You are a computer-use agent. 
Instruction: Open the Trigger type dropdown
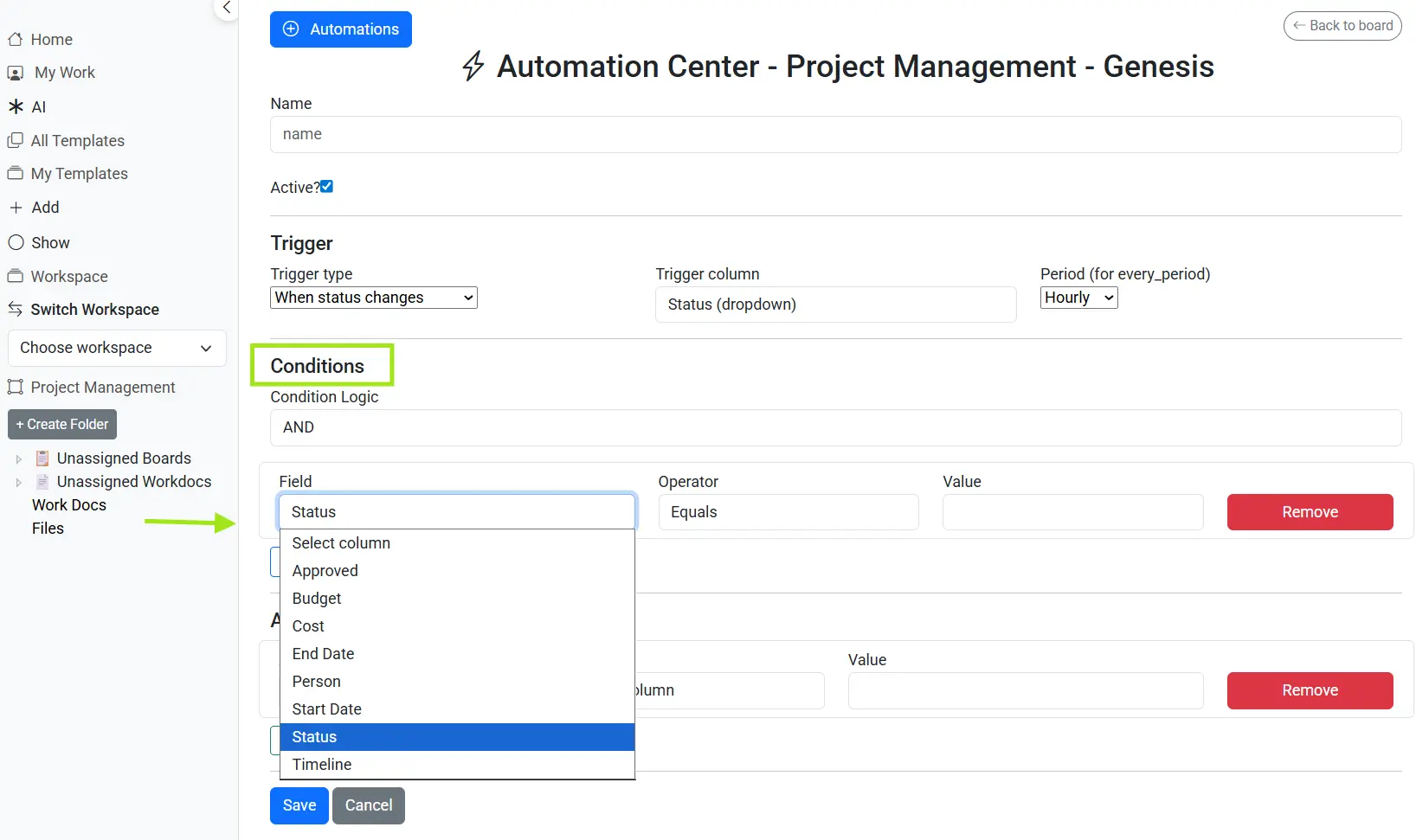(x=374, y=298)
